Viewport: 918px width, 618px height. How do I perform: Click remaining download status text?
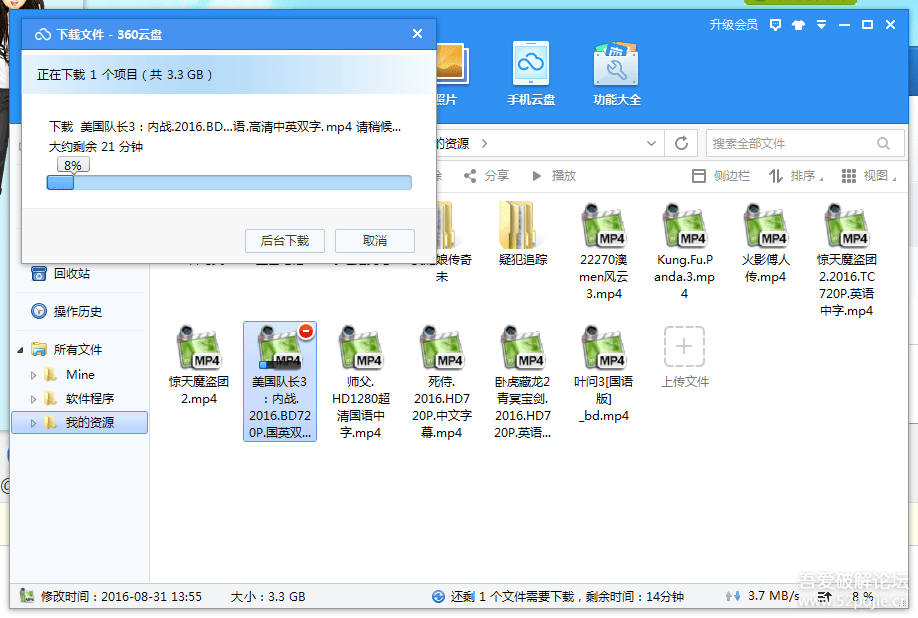click(x=567, y=596)
